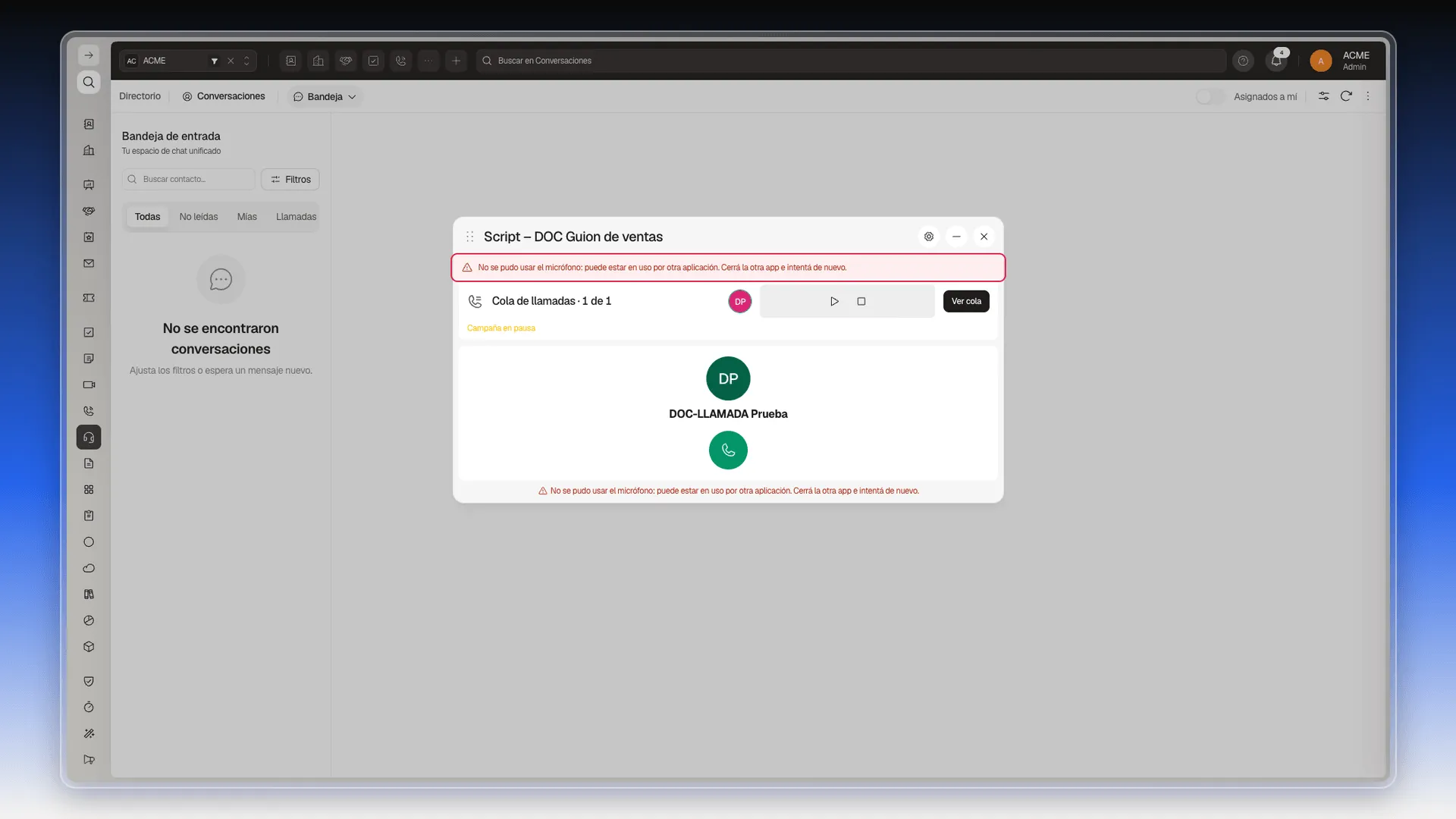The width and height of the screenshot is (1456, 819).
Task: Open the Conversaciones section
Action: (224, 96)
